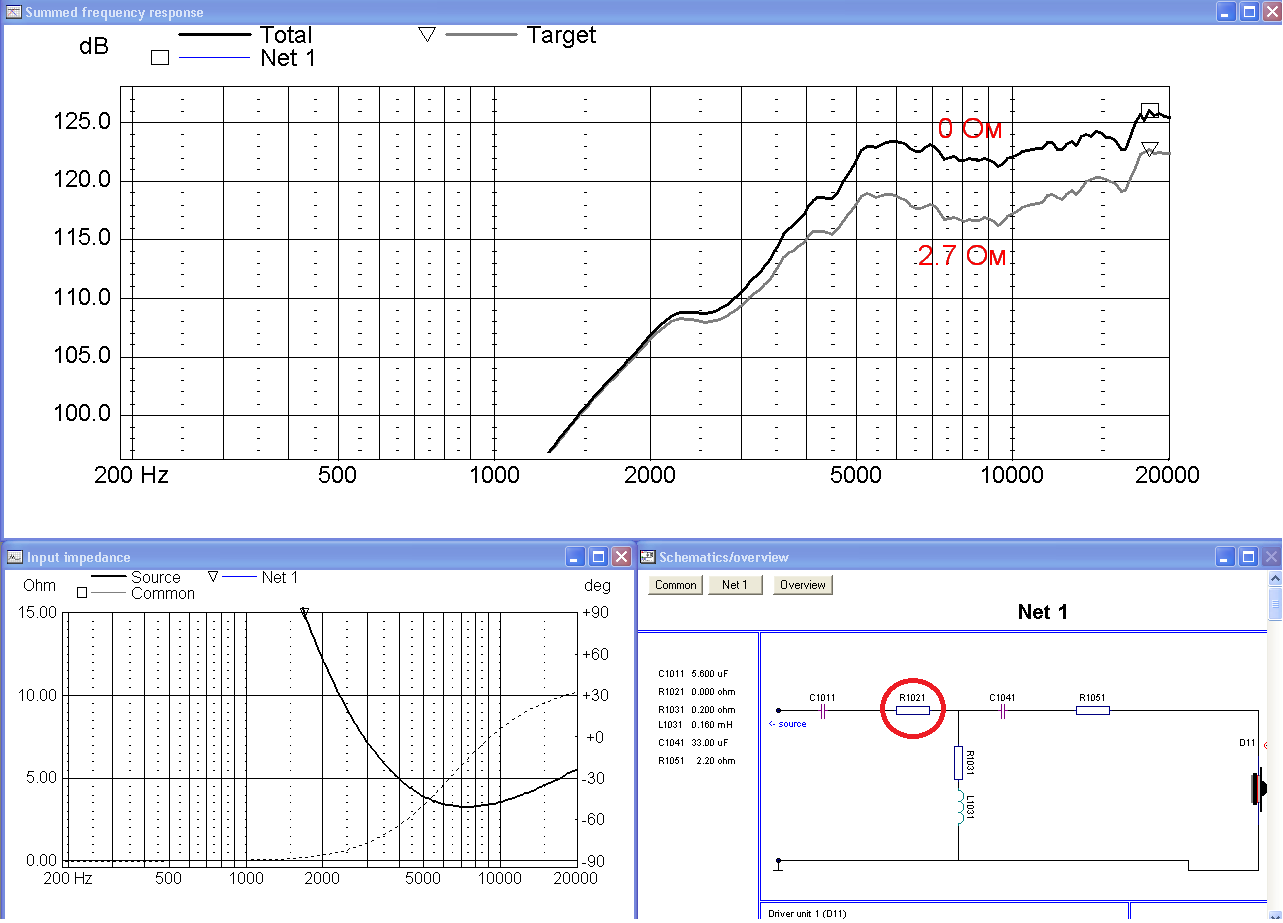Click the R1031 vertical resistor symbol
Image resolution: width=1283 pixels, height=923 pixels.
959,762
